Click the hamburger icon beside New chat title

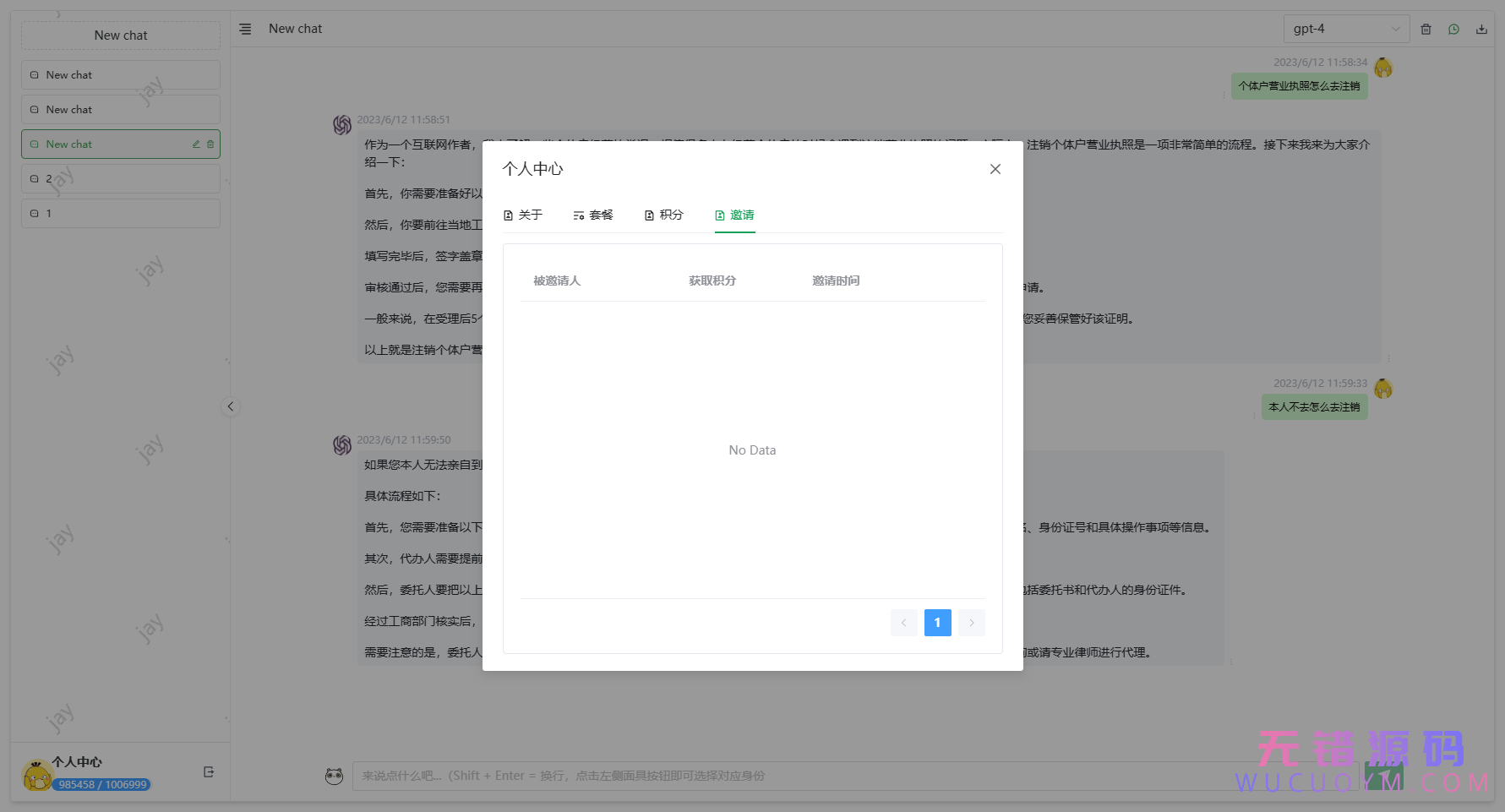[x=245, y=28]
